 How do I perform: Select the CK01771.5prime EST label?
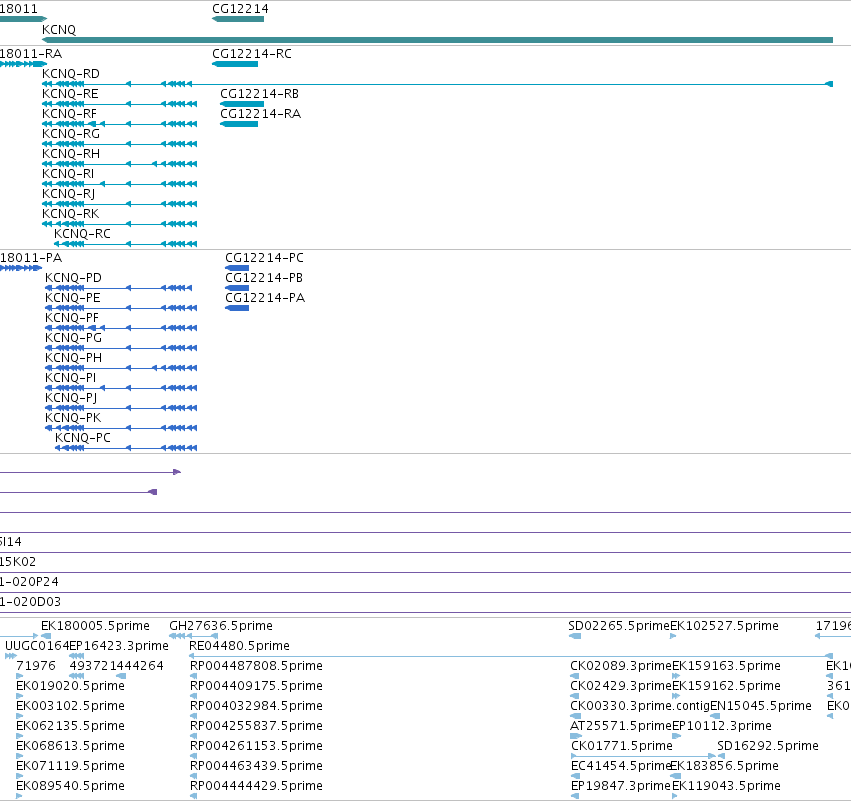[622, 746]
